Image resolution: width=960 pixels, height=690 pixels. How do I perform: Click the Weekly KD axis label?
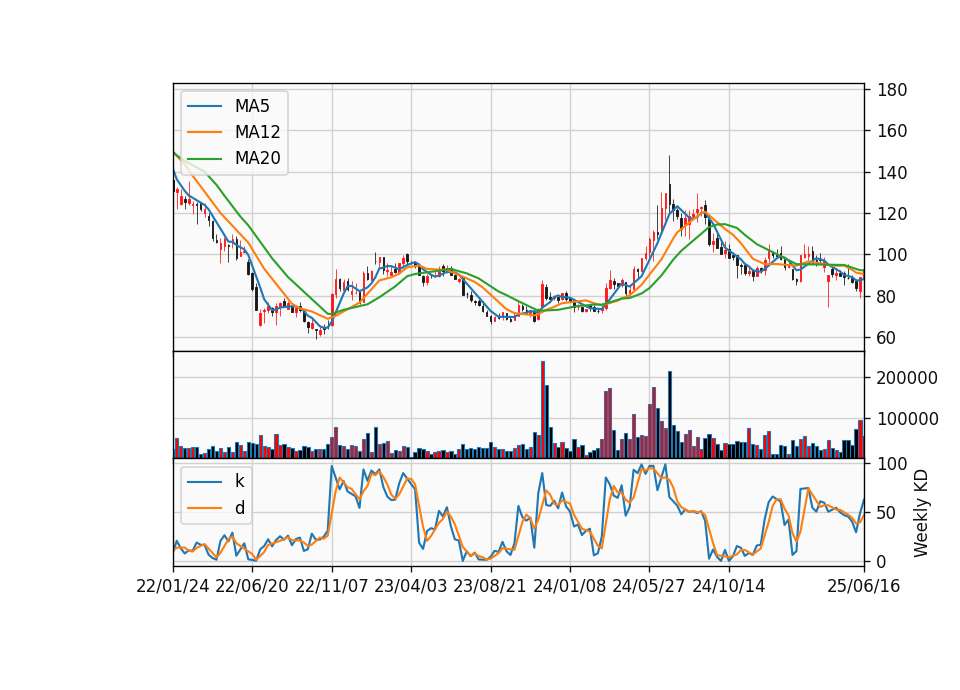[x=920, y=513]
